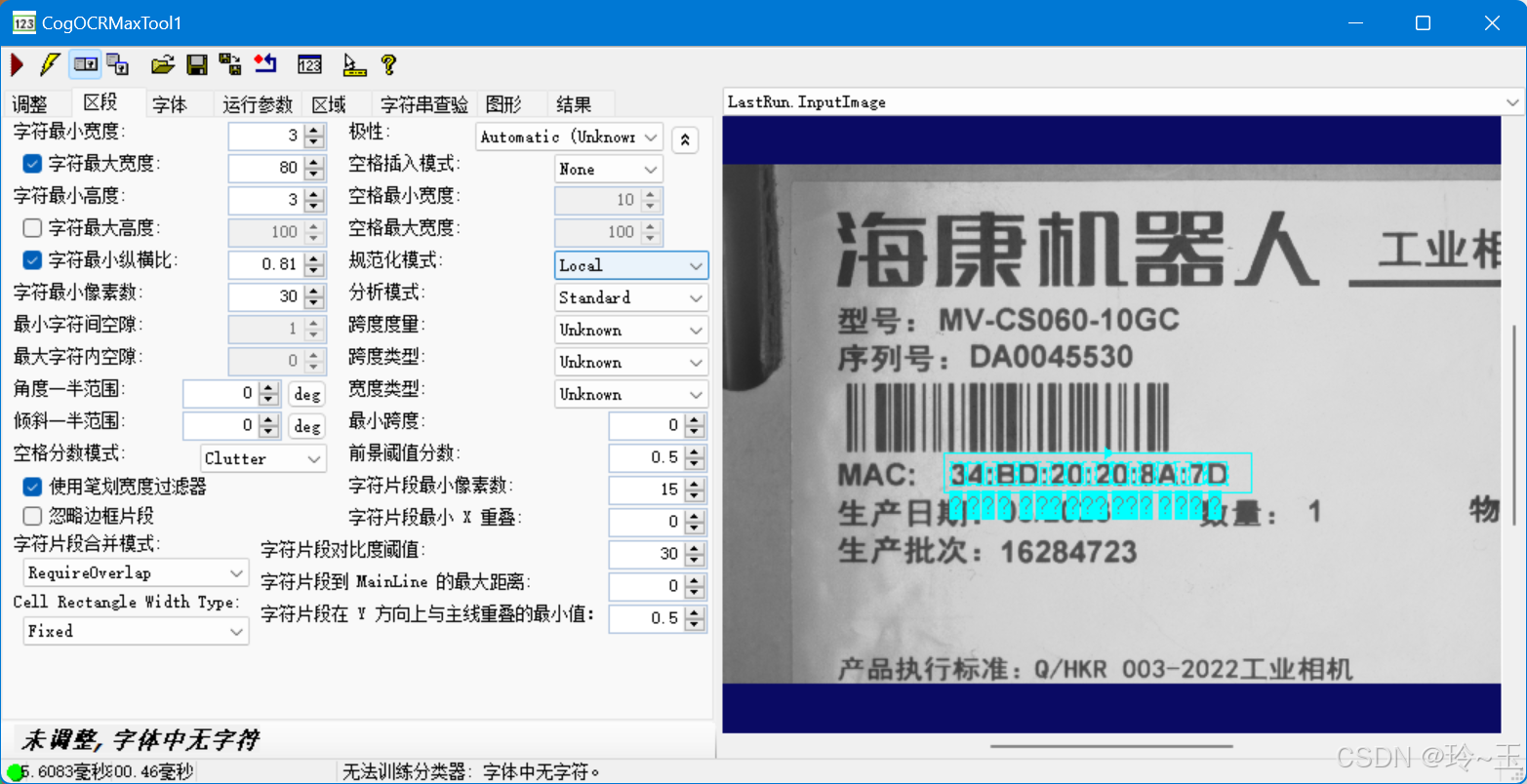1527x784 pixels.
Task: Click the Save As double-floppy icon
Action: 230,65
